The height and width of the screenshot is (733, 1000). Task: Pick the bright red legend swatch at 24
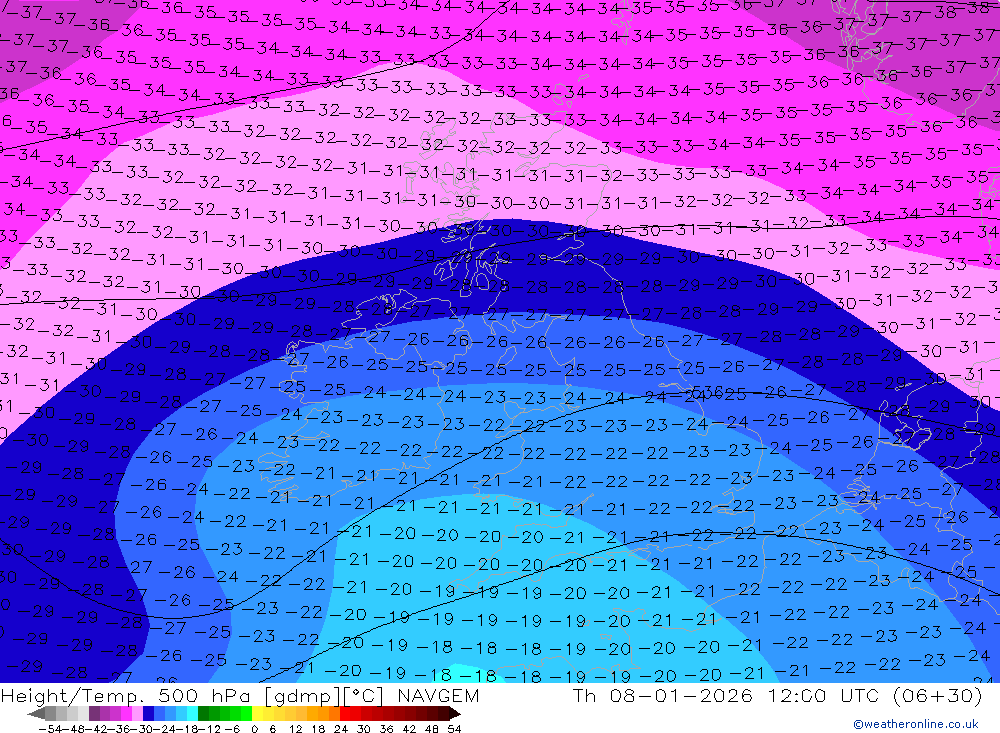pos(345,713)
